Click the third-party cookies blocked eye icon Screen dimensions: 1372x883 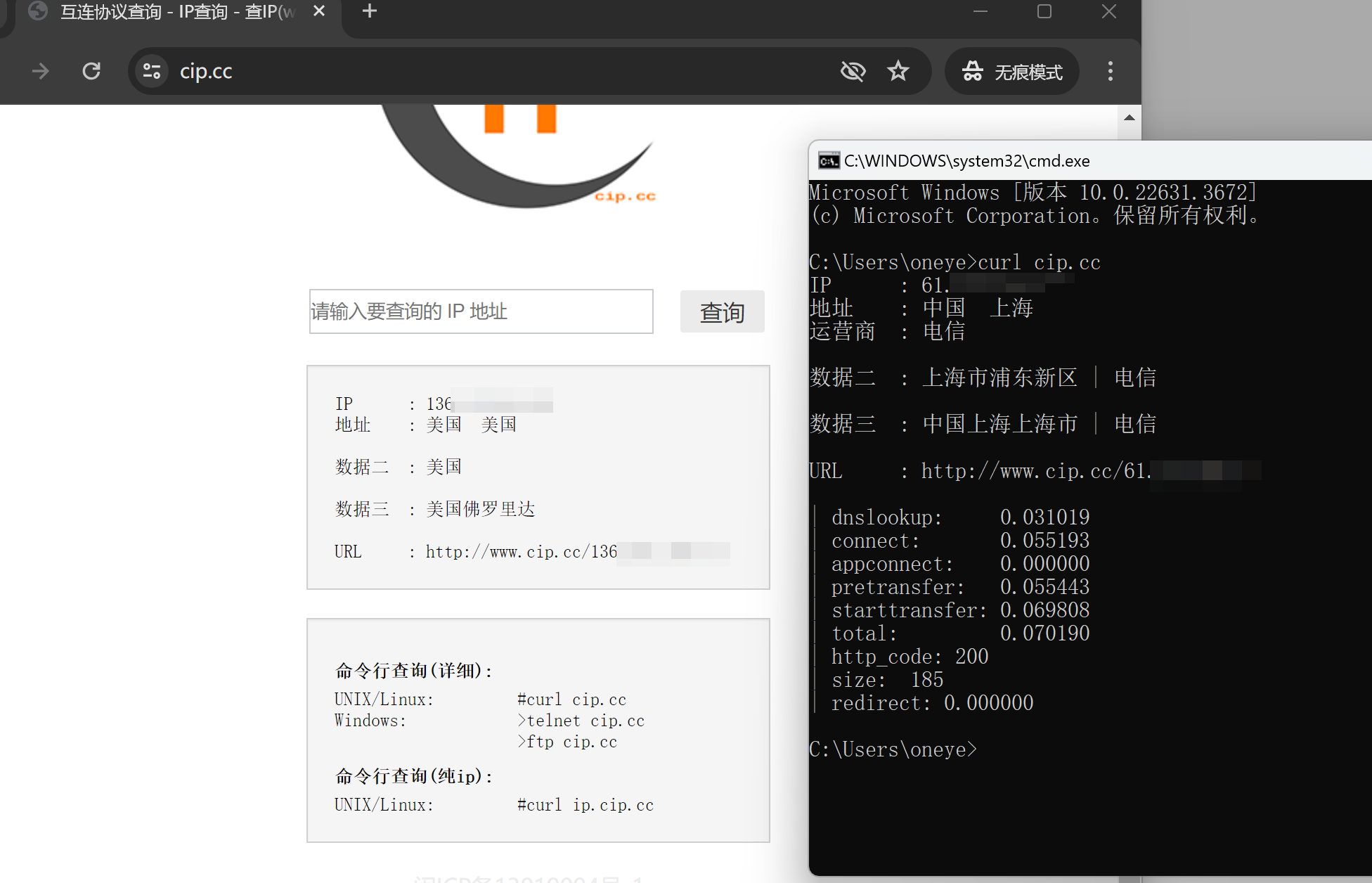pyautogui.click(x=853, y=71)
